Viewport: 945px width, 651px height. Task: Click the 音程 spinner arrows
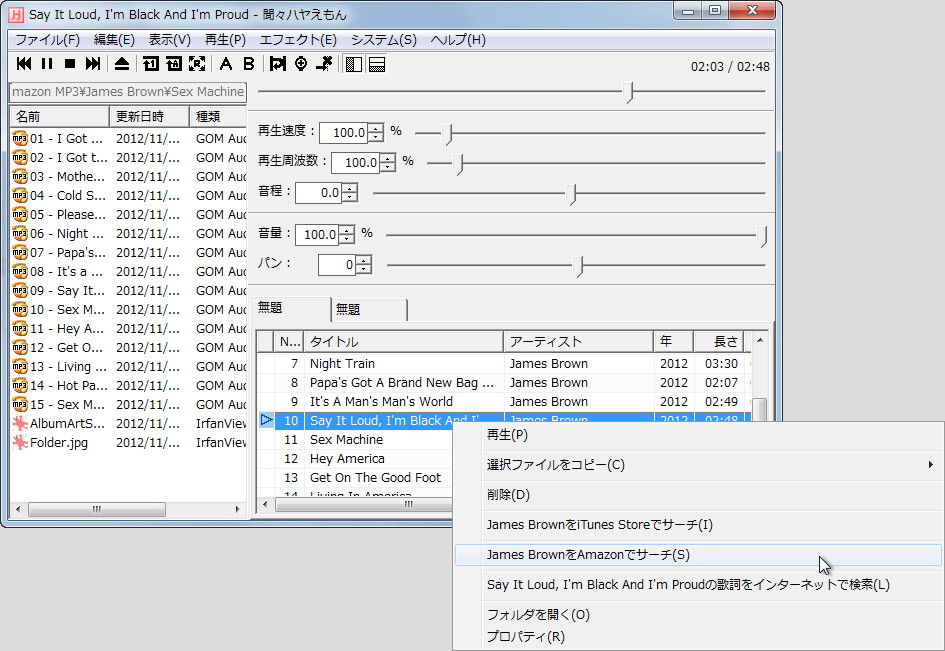click(350, 193)
